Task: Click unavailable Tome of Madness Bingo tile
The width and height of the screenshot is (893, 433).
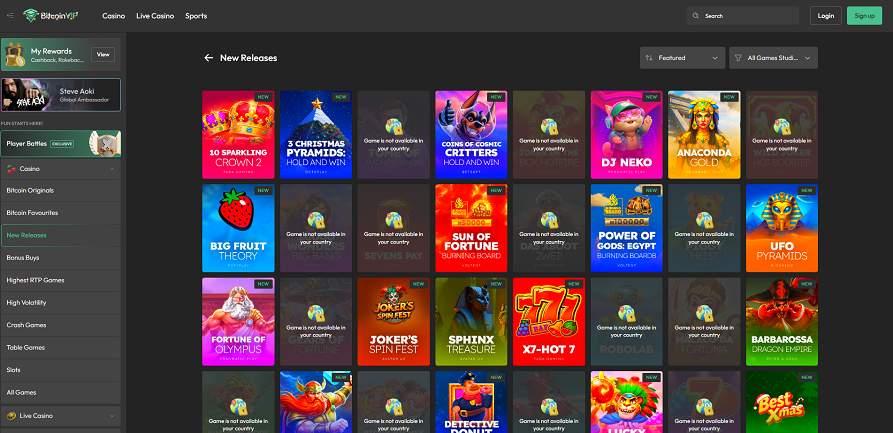Action: coord(394,135)
